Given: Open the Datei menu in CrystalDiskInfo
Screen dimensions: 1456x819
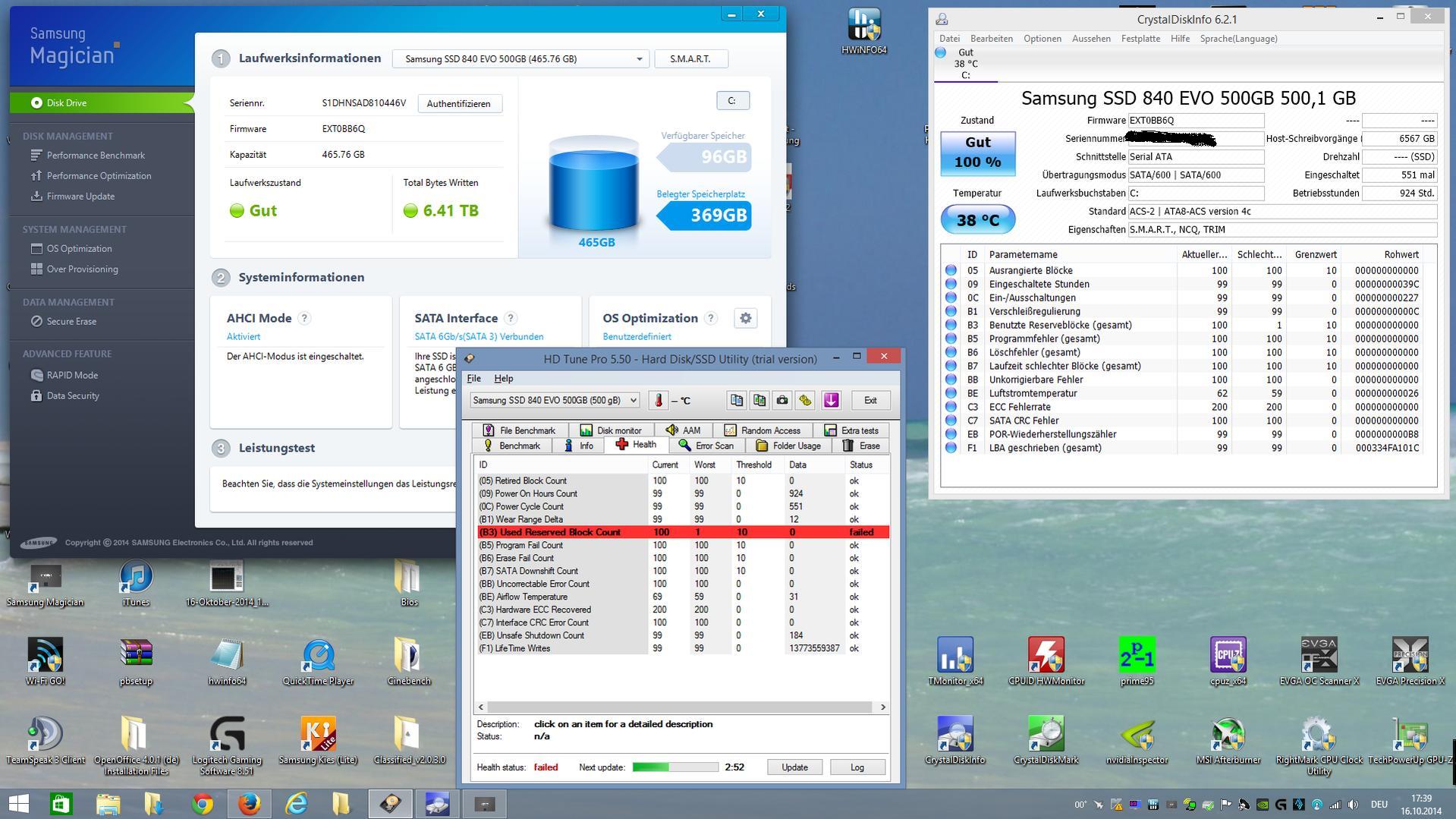Looking at the screenshot, I should pyautogui.click(x=949, y=39).
